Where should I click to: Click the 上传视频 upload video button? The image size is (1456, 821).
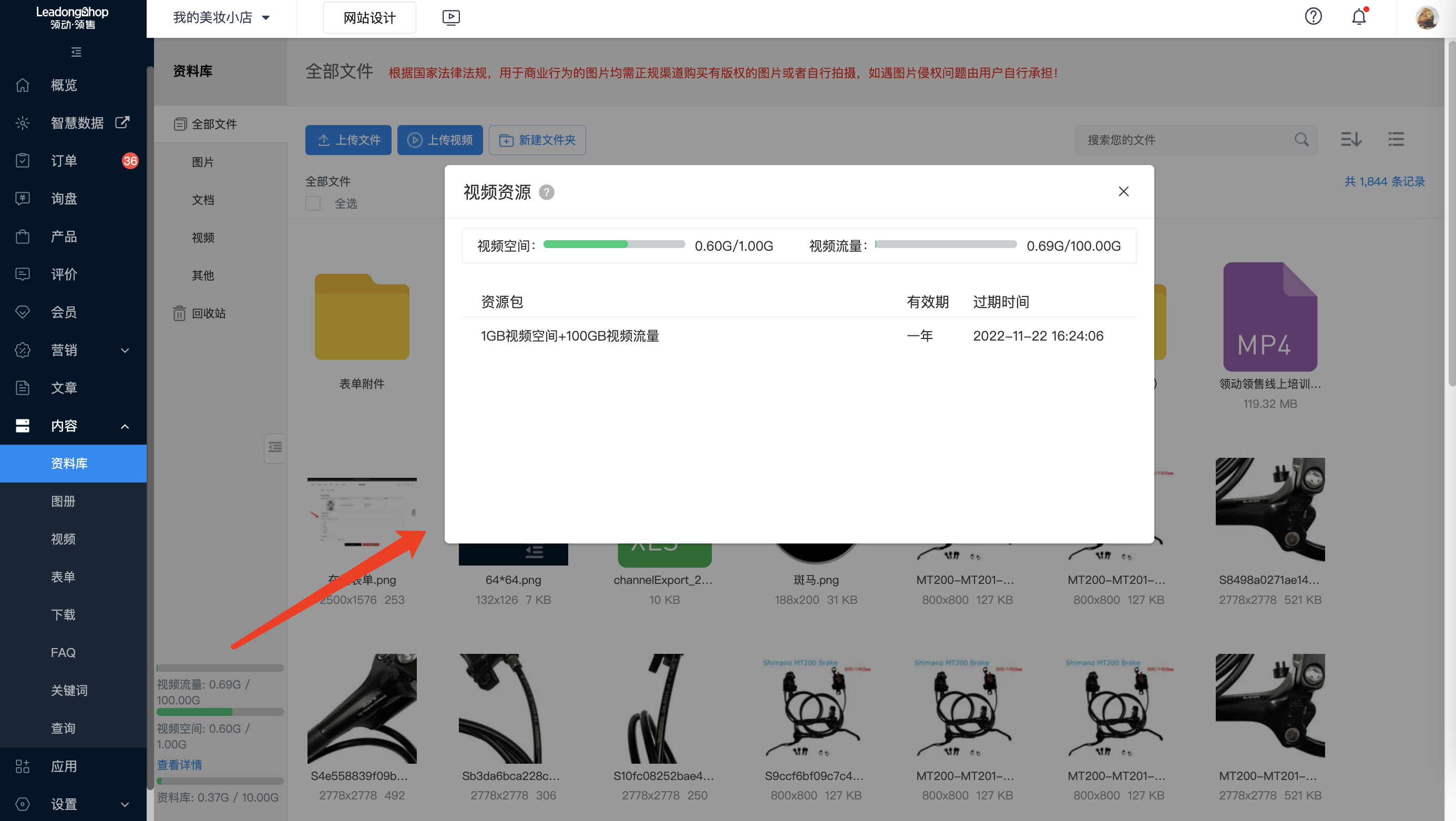tap(440, 140)
